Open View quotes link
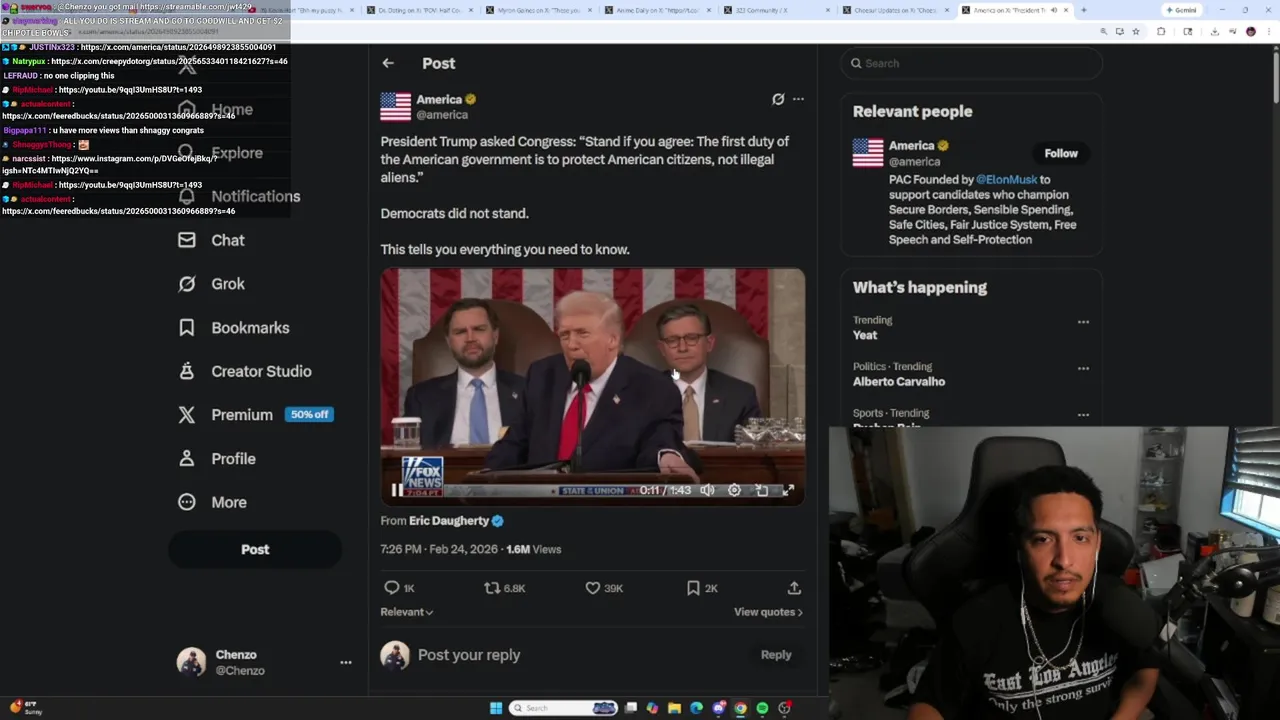The image size is (1280, 720). click(x=768, y=612)
